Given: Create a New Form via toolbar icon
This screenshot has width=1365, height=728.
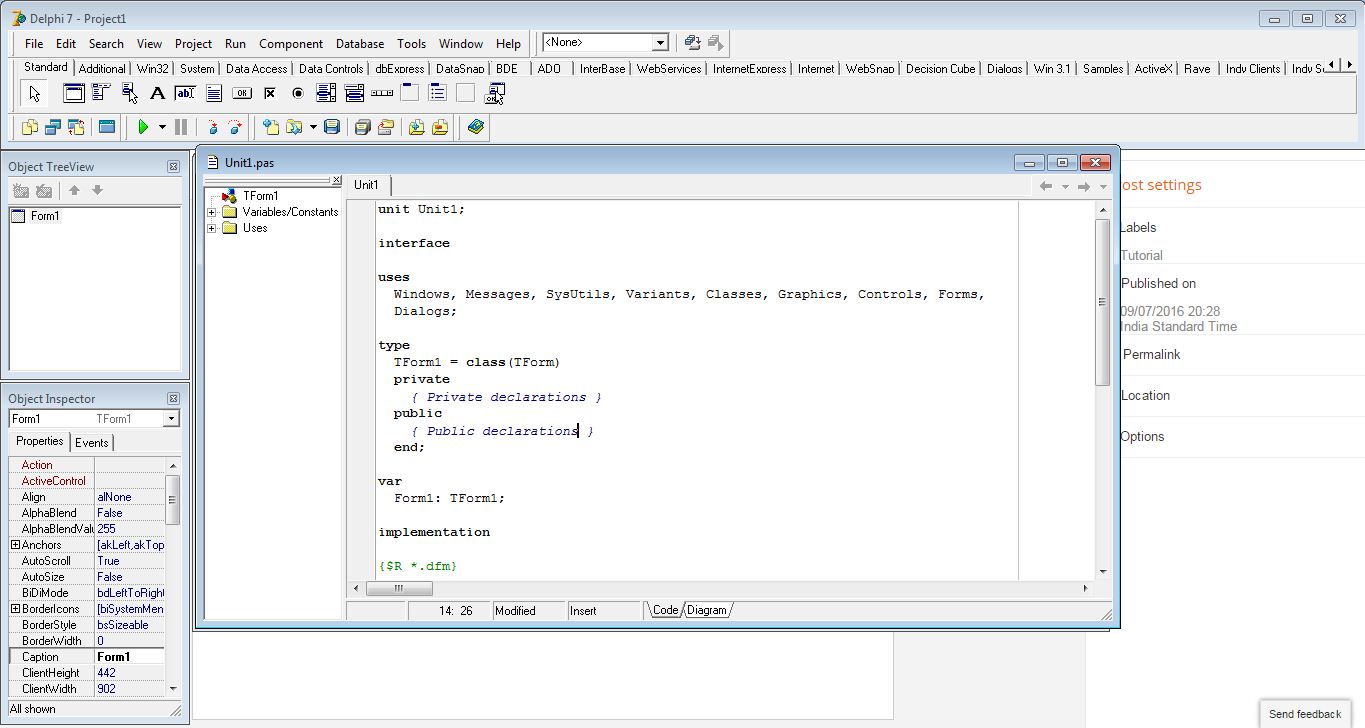Looking at the screenshot, I should pos(107,127).
